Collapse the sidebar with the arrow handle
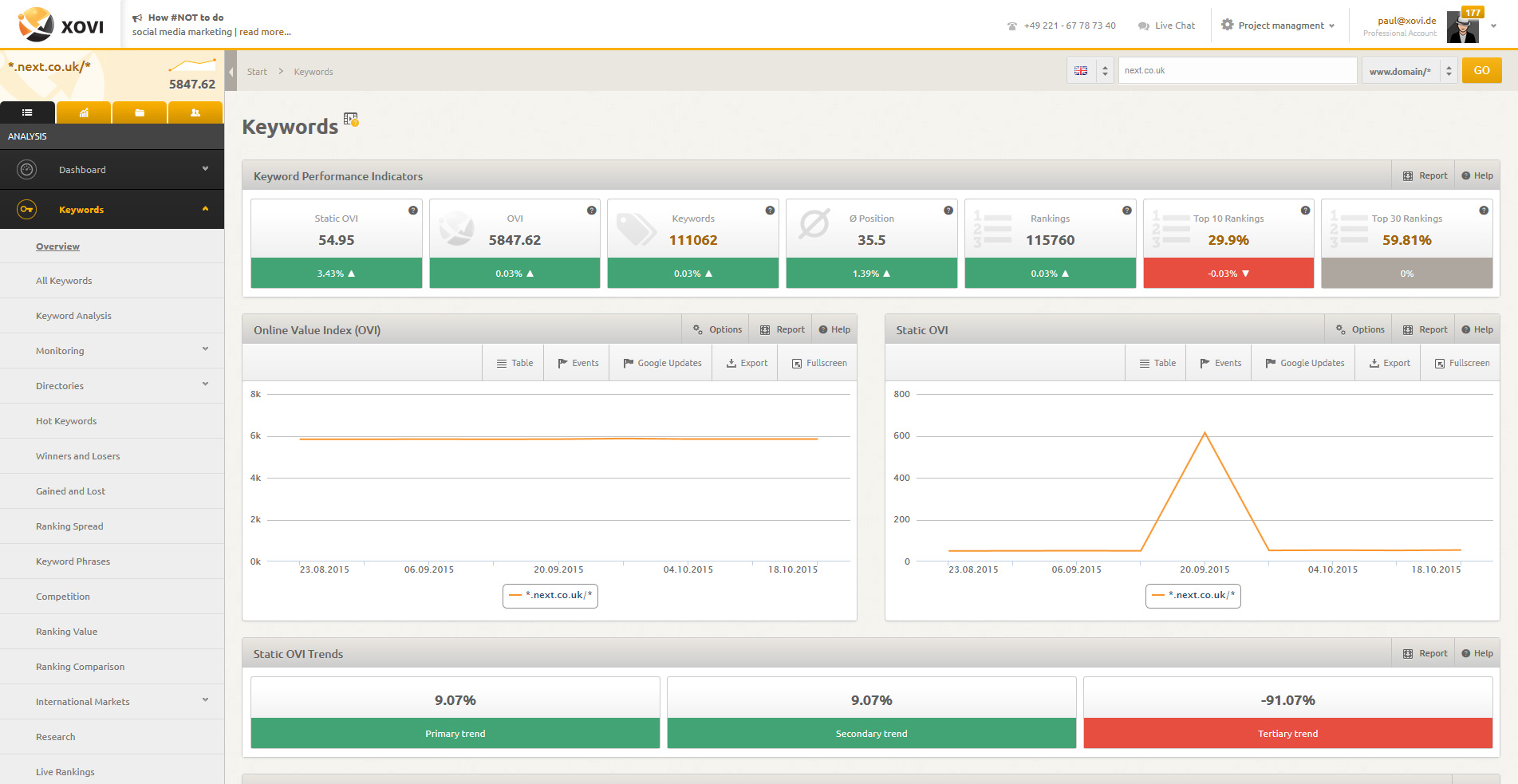 coord(231,72)
